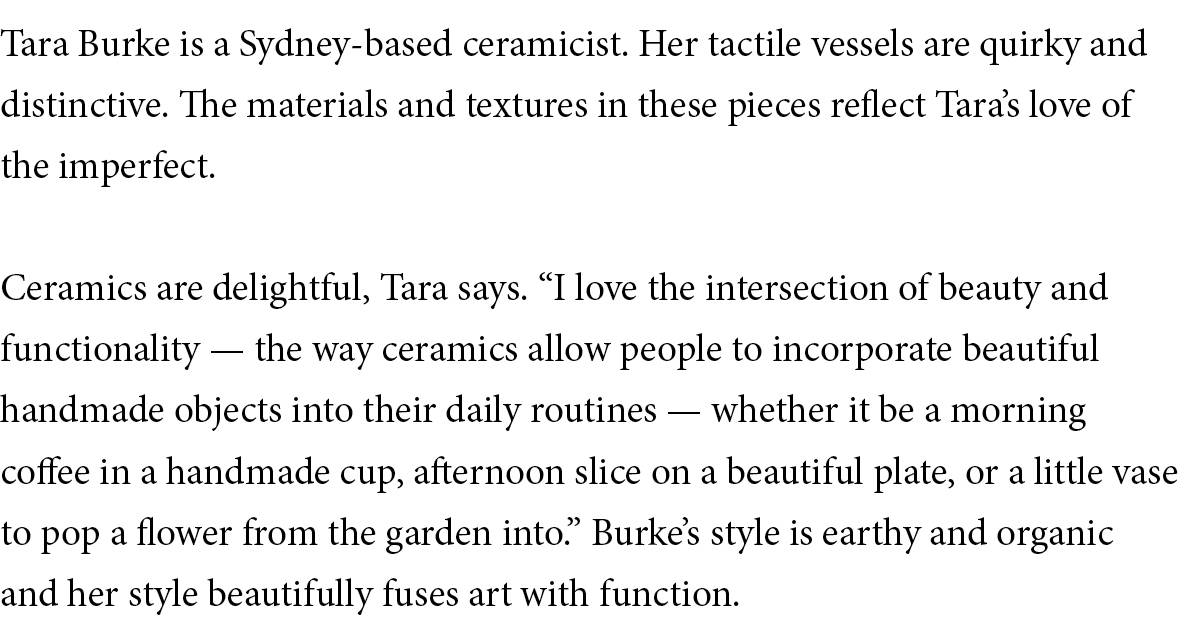
Task: Place cursor on the word 'routines'
Action: (x=596, y=410)
